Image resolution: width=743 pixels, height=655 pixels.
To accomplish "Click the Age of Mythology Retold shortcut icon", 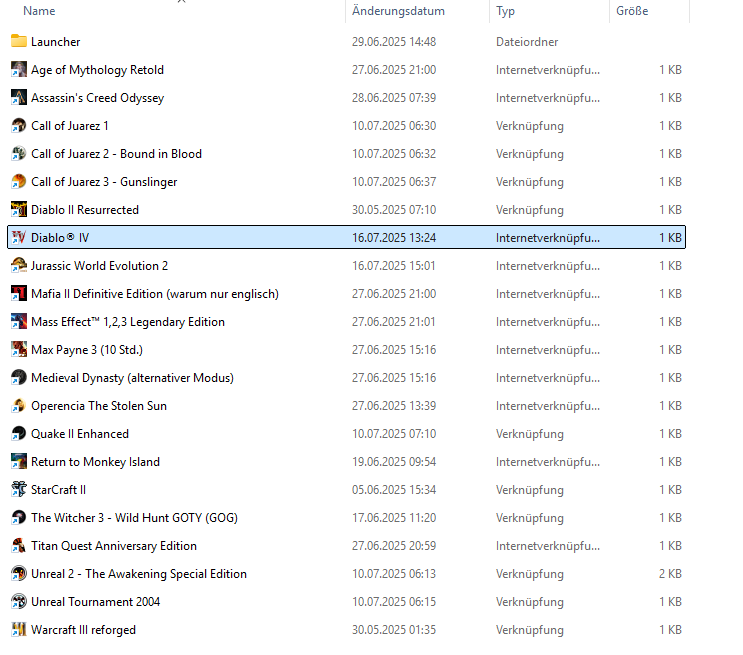I will tap(18, 70).
